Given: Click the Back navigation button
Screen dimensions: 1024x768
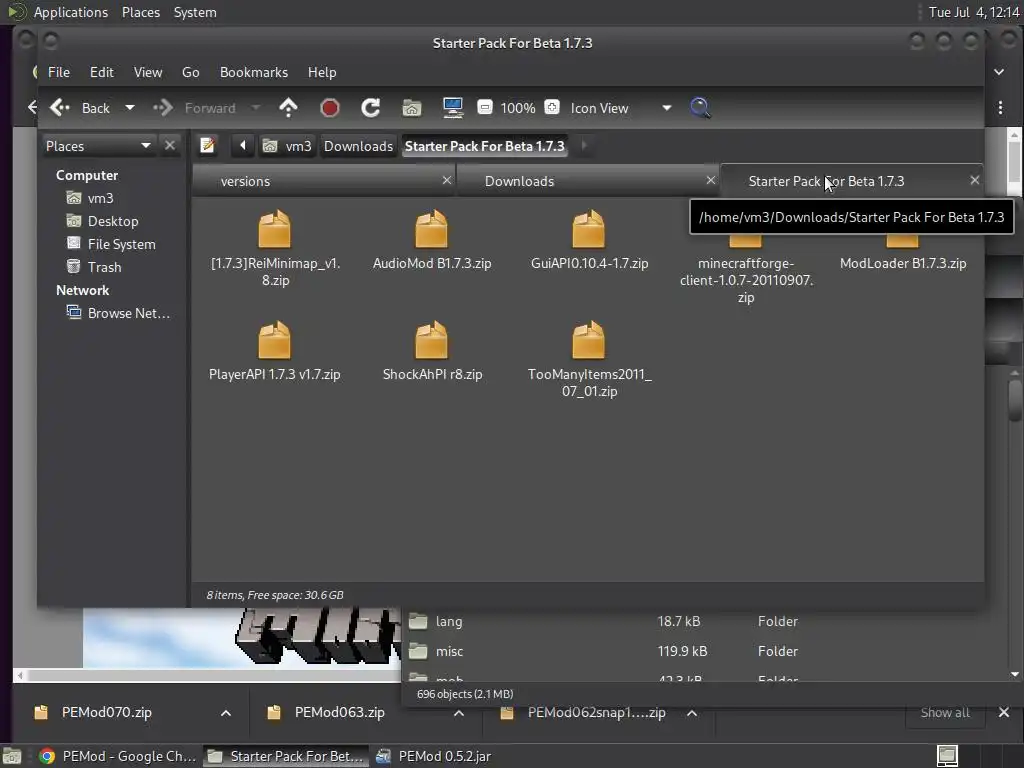Looking at the screenshot, I should point(80,108).
